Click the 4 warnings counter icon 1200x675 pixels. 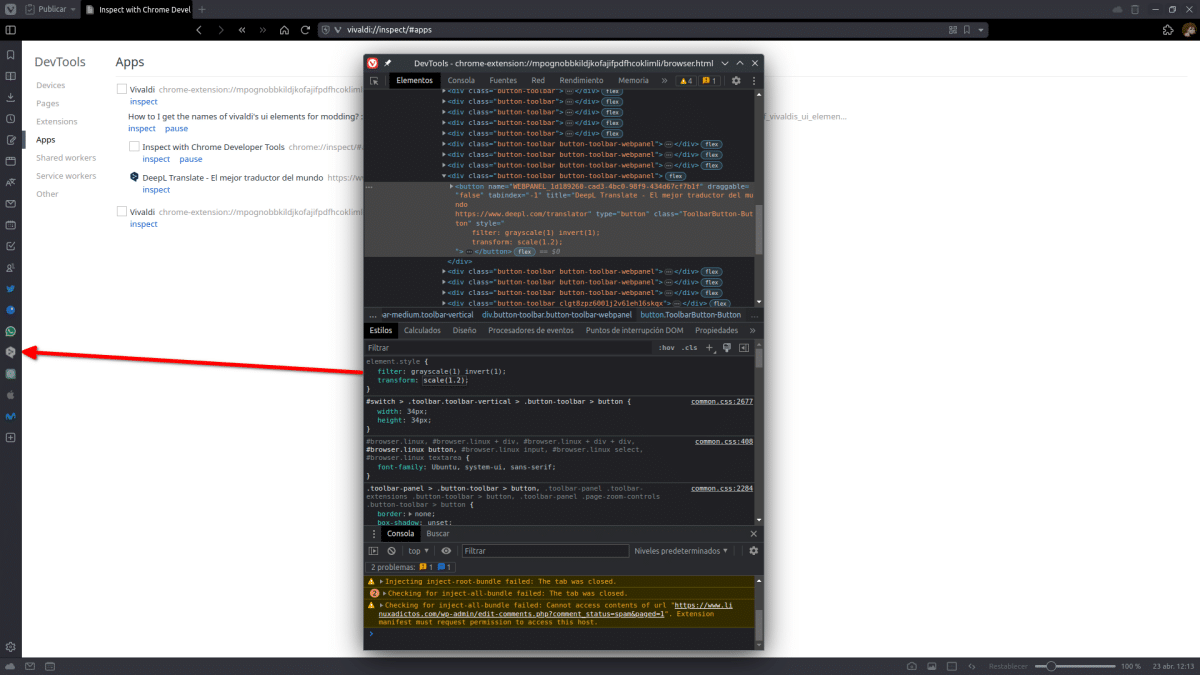(687, 80)
